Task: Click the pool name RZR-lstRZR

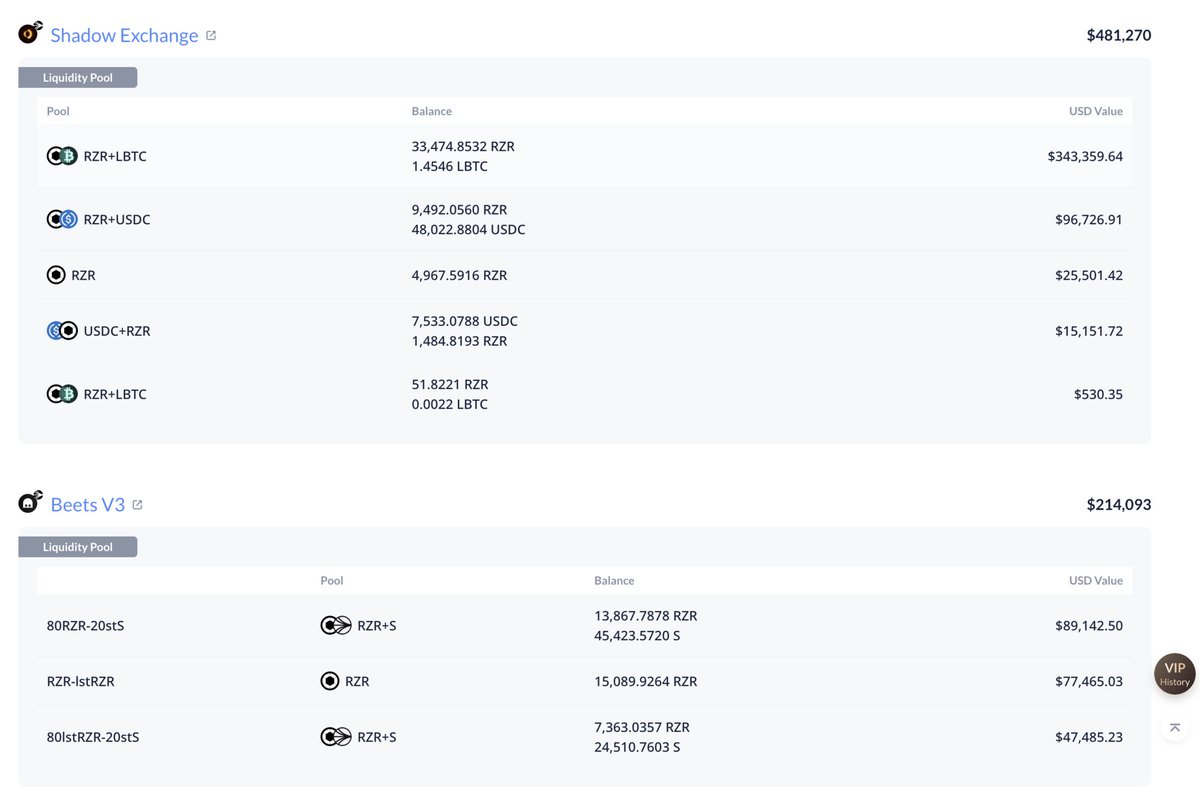Action: (81, 681)
